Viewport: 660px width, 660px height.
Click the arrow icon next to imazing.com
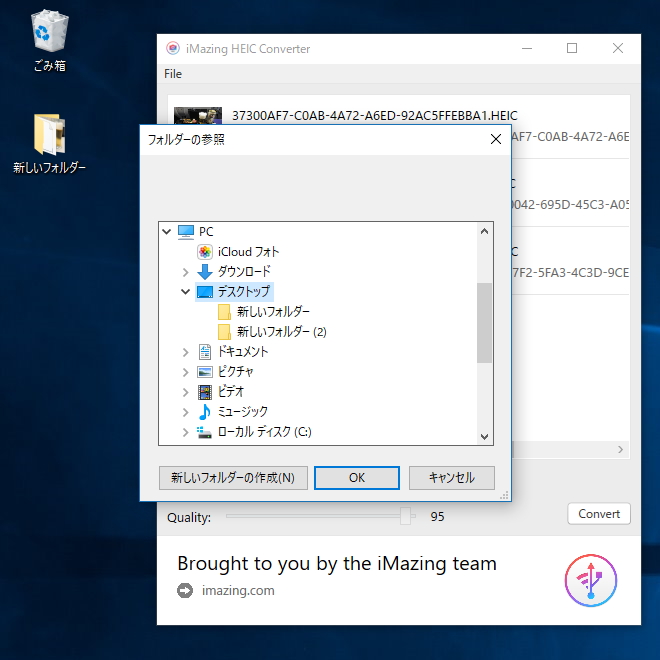[x=185, y=590]
